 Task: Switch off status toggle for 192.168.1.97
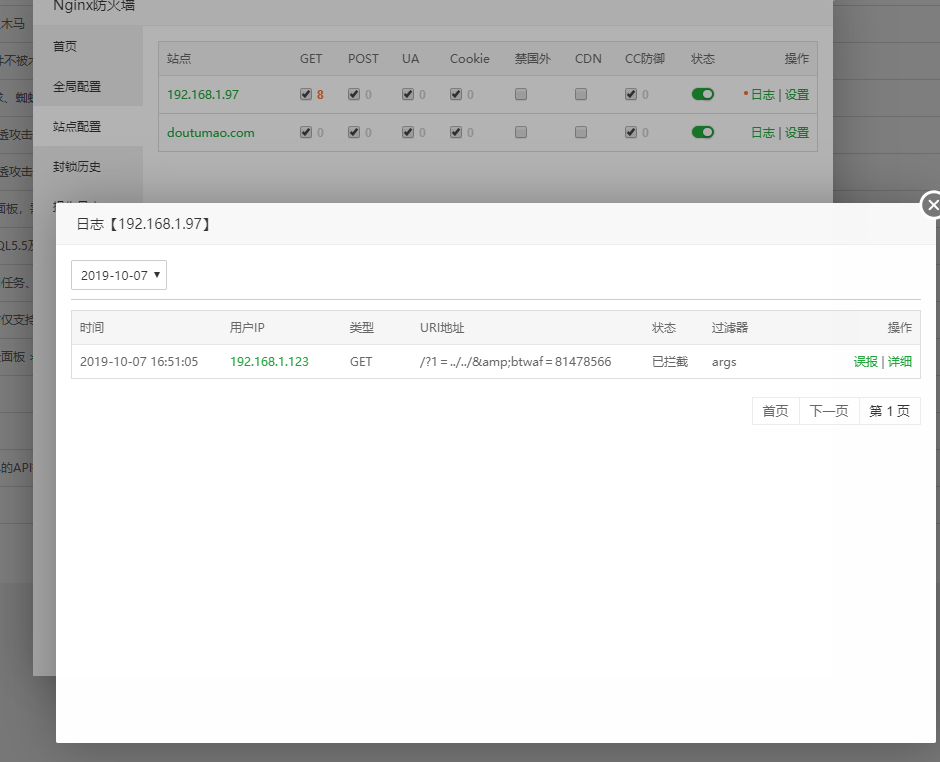click(703, 94)
